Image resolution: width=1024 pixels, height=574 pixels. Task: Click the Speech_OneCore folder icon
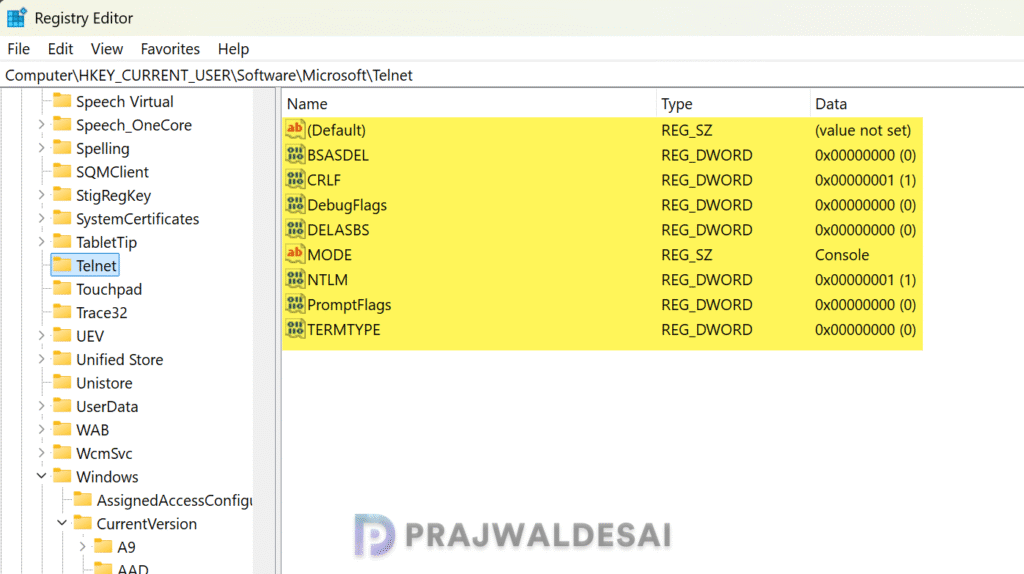click(62, 124)
